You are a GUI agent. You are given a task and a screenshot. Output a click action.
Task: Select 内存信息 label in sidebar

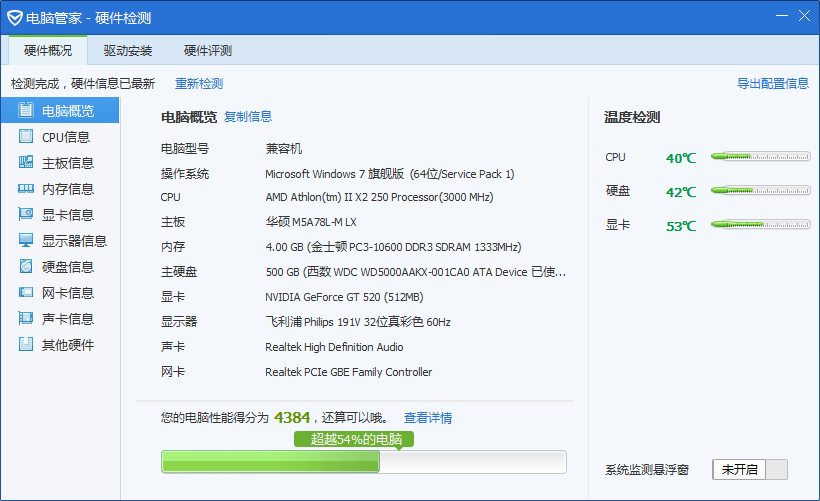coord(67,189)
